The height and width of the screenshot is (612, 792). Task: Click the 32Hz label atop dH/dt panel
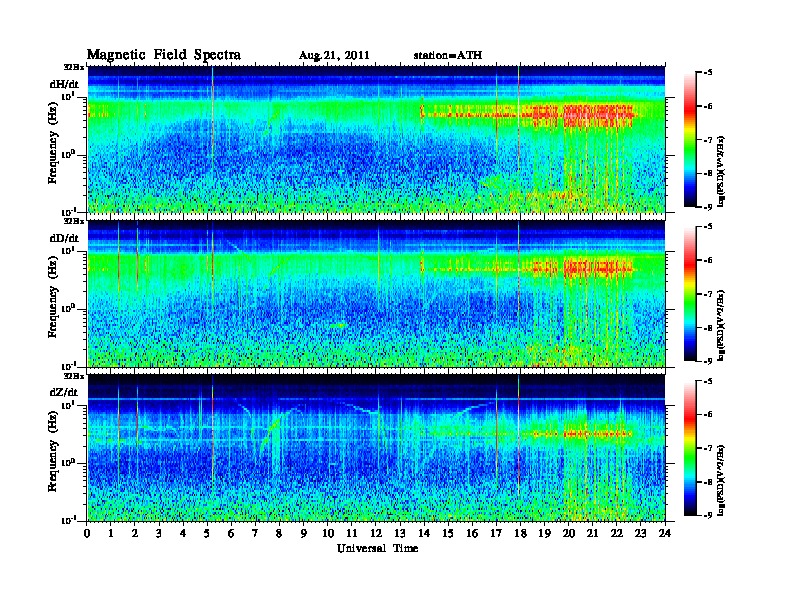(x=74, y=67)
